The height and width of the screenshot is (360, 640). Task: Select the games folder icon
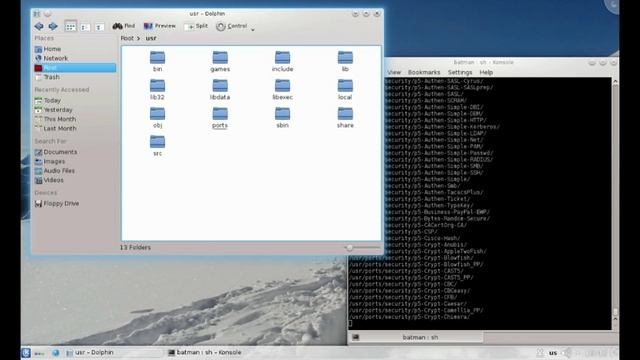pos(220,58)
